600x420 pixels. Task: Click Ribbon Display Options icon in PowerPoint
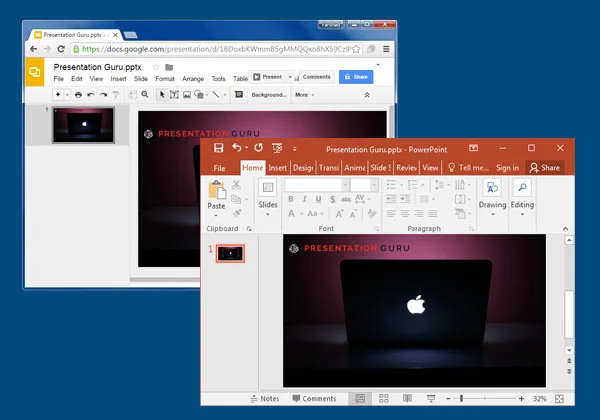[x=474, y=148]
